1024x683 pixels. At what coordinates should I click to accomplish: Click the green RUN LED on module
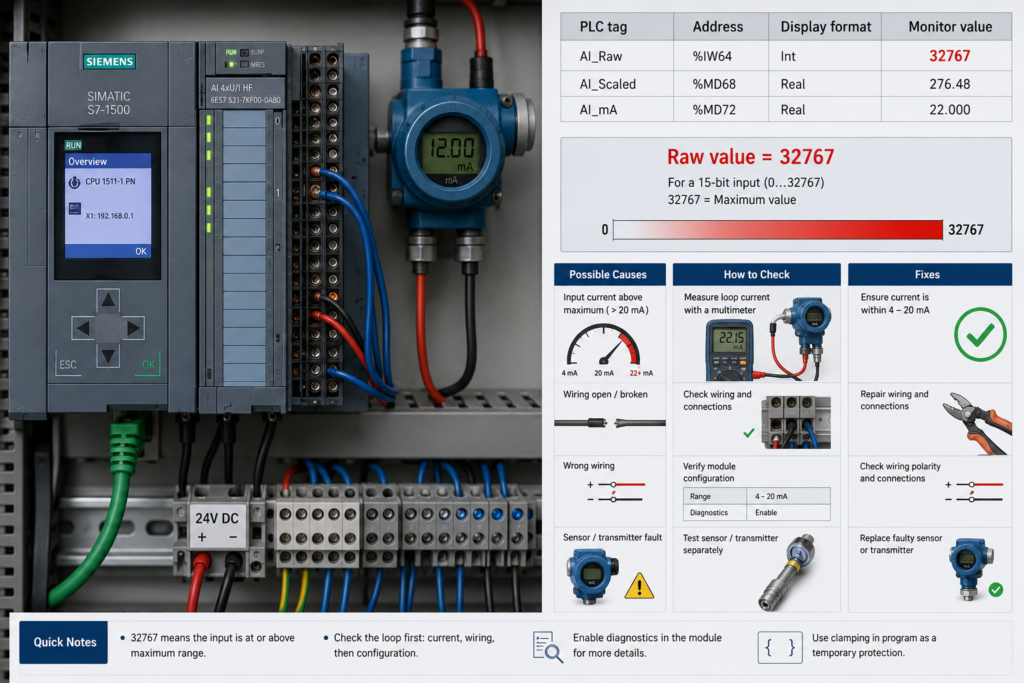tap(230, 65)
